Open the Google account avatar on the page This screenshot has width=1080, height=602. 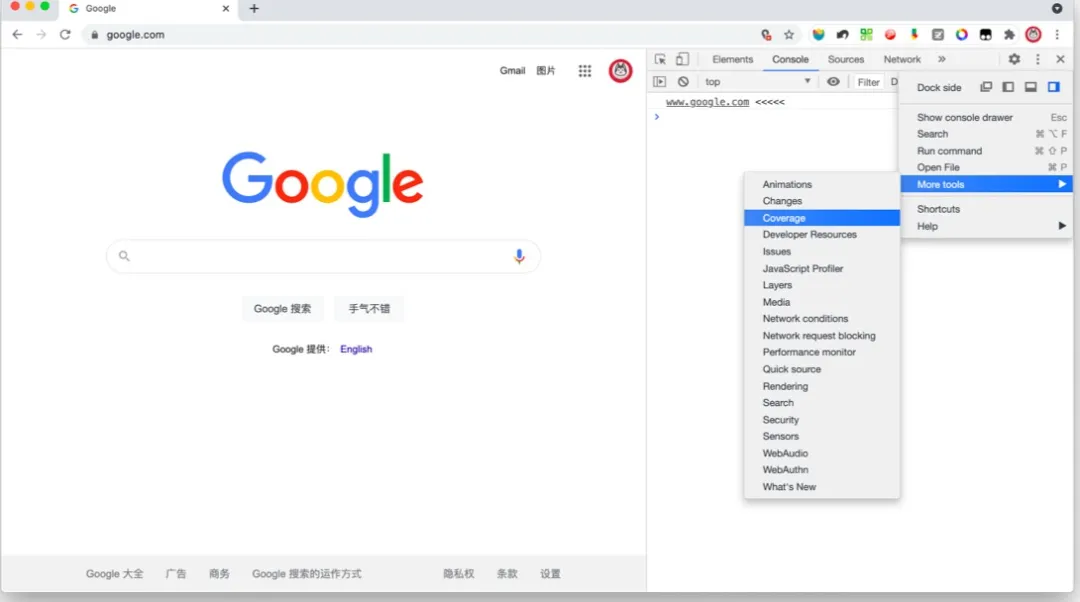[x=621, y=70]
